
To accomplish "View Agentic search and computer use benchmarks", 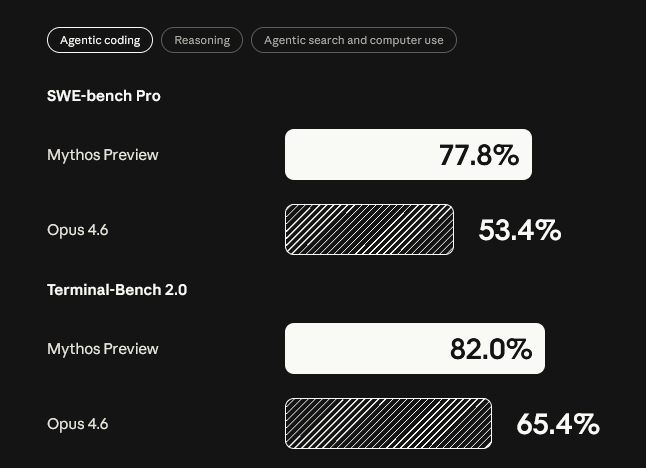I will pos(353,40).
